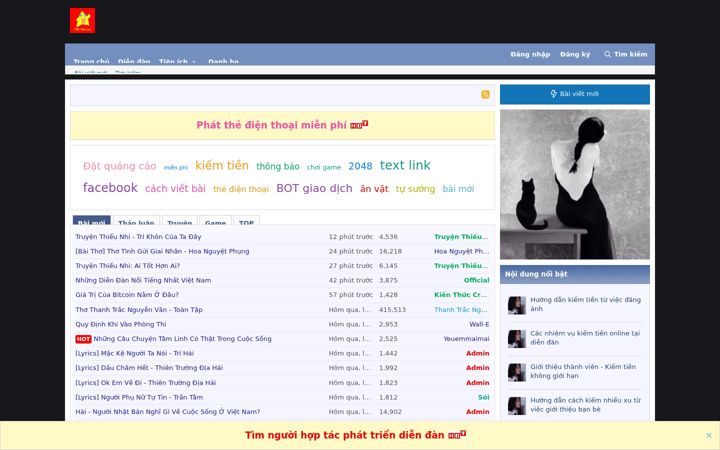The width and height of the screenshot is (720, 450).
Task: Click avatar beside Các nhiệm vụ kiếm tiền online
Action: point(517,339)
